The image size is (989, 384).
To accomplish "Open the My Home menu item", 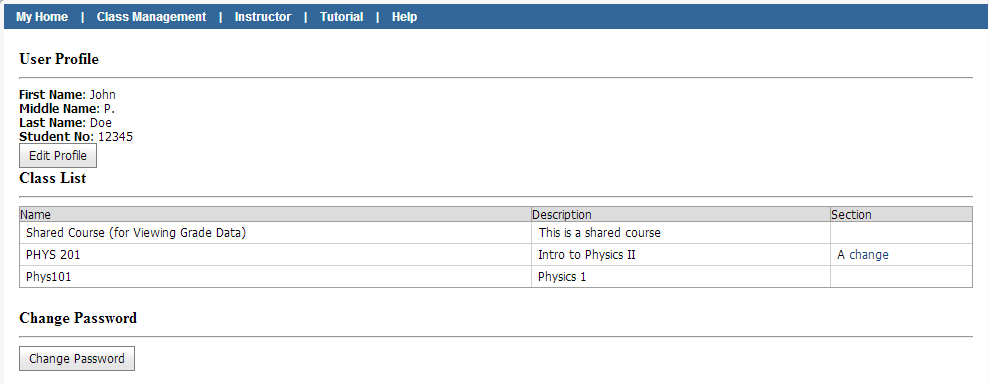I will point(42,17).
